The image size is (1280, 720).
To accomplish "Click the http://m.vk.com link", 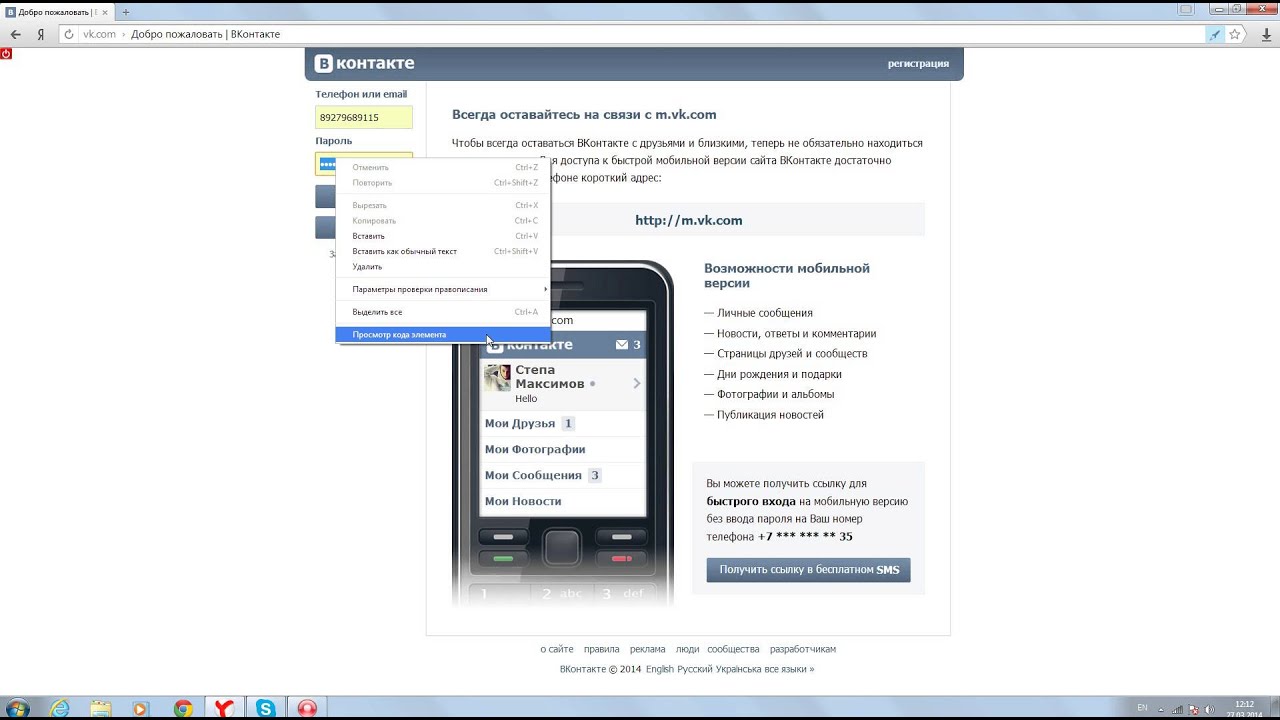I will (x=689, y=220).
